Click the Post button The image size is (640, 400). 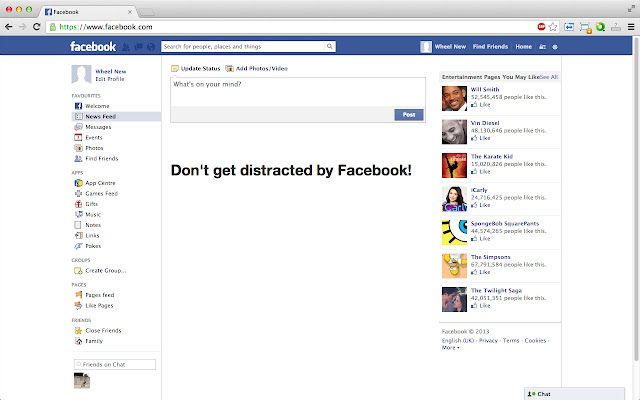point(409,115)
